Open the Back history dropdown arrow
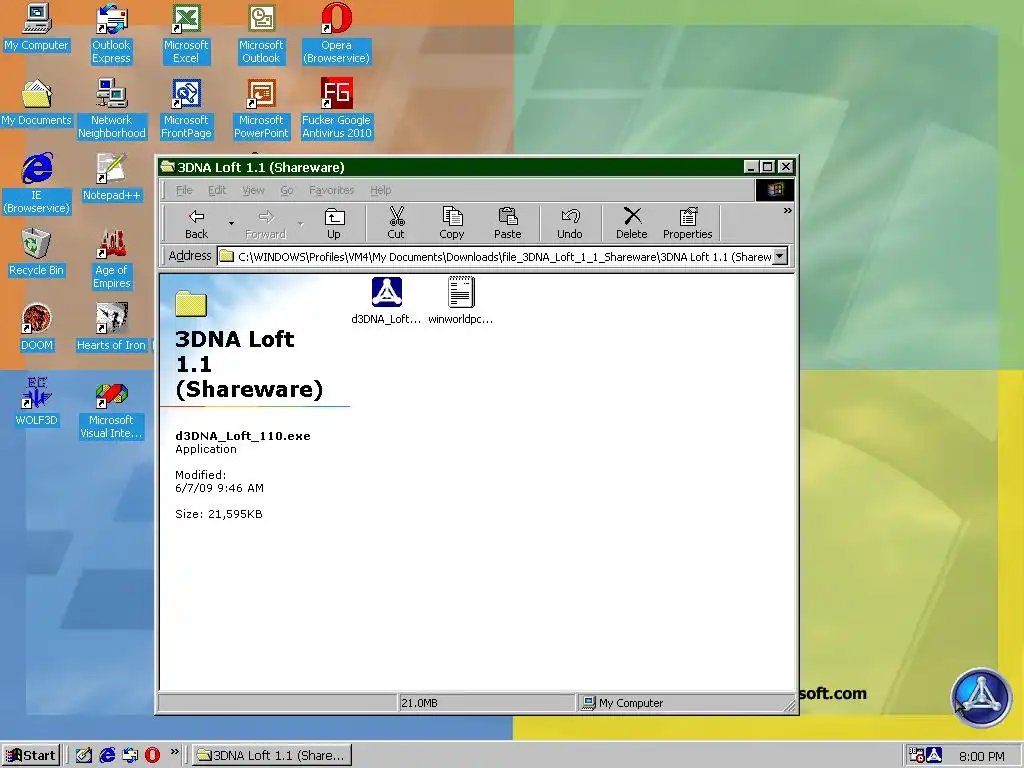Screen dimensions: 1024x768 click(231, 223)
